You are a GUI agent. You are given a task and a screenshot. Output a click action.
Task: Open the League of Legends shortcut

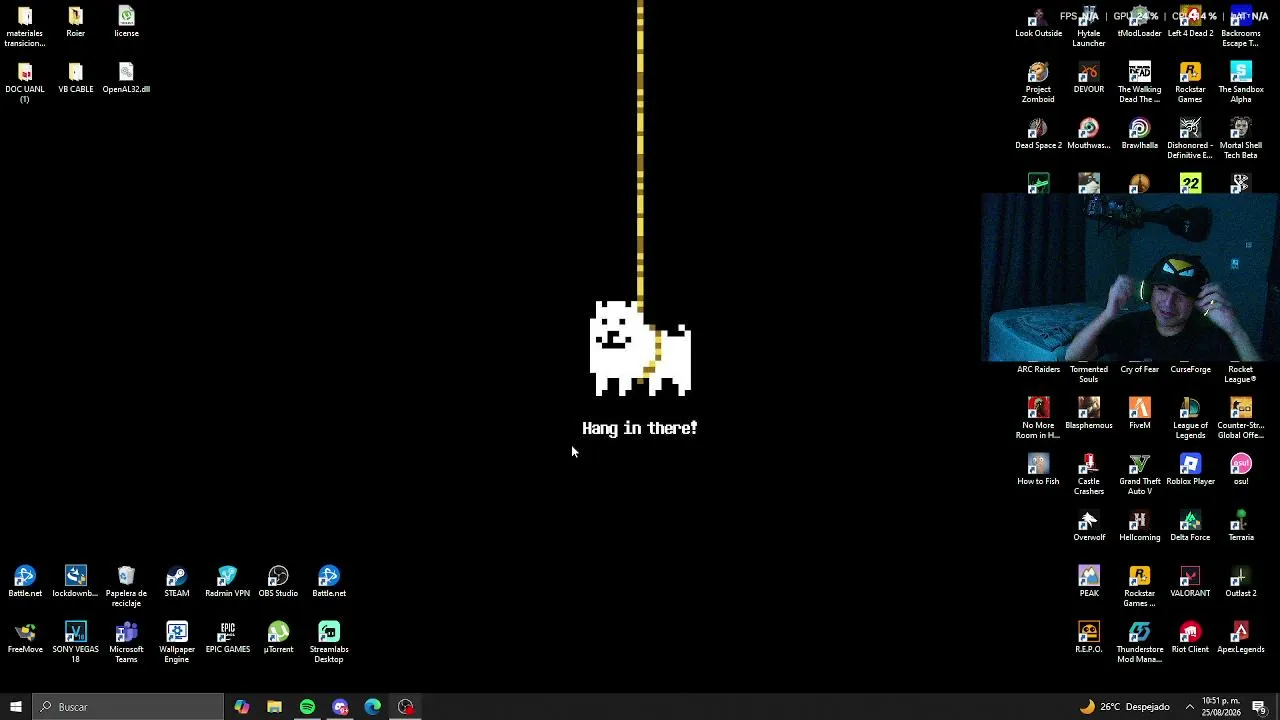[1190, 418]
